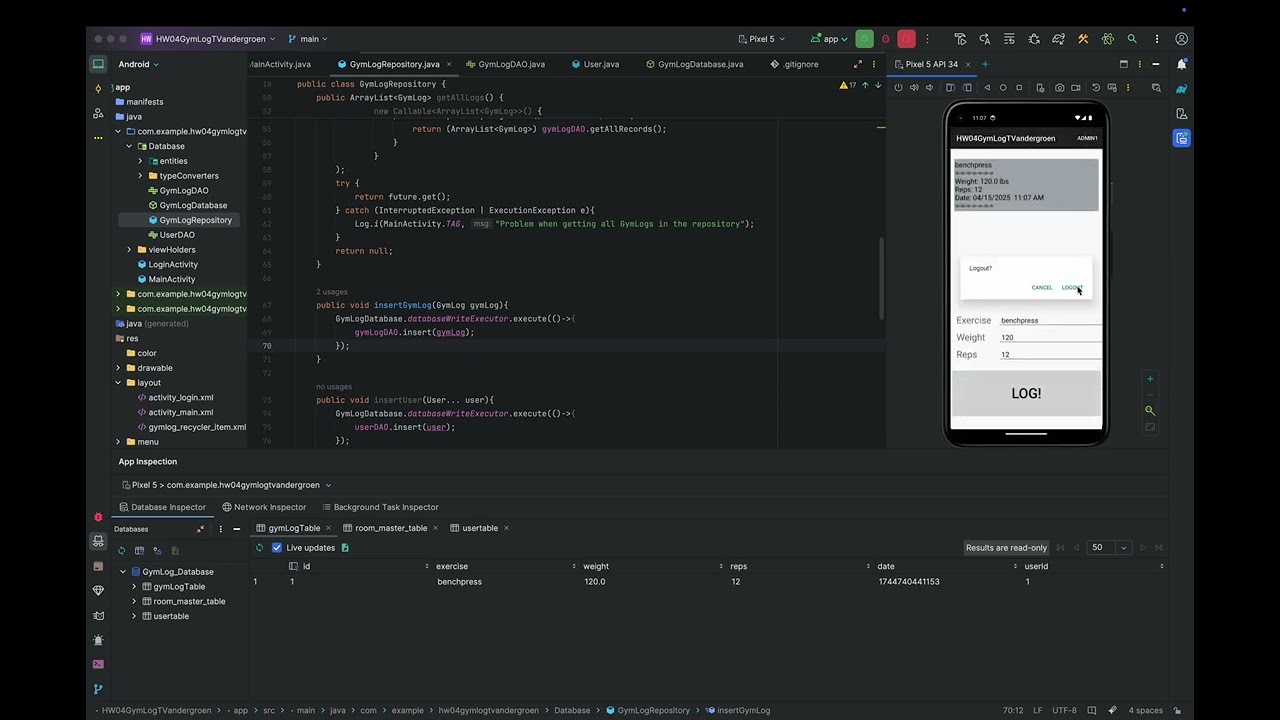Take an emulator screenshot with camera icon
The height and width of the screenshot is (720, 1280).
click(x=1059, y=88)
